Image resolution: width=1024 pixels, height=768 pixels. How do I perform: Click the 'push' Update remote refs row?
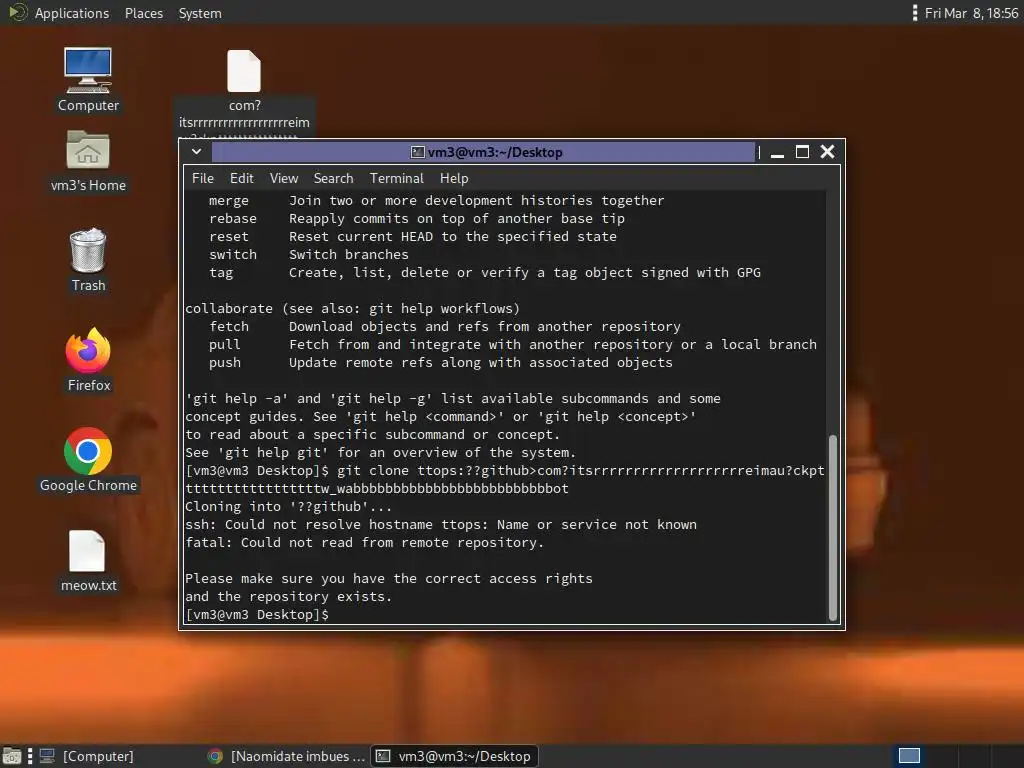click(440, 362)
